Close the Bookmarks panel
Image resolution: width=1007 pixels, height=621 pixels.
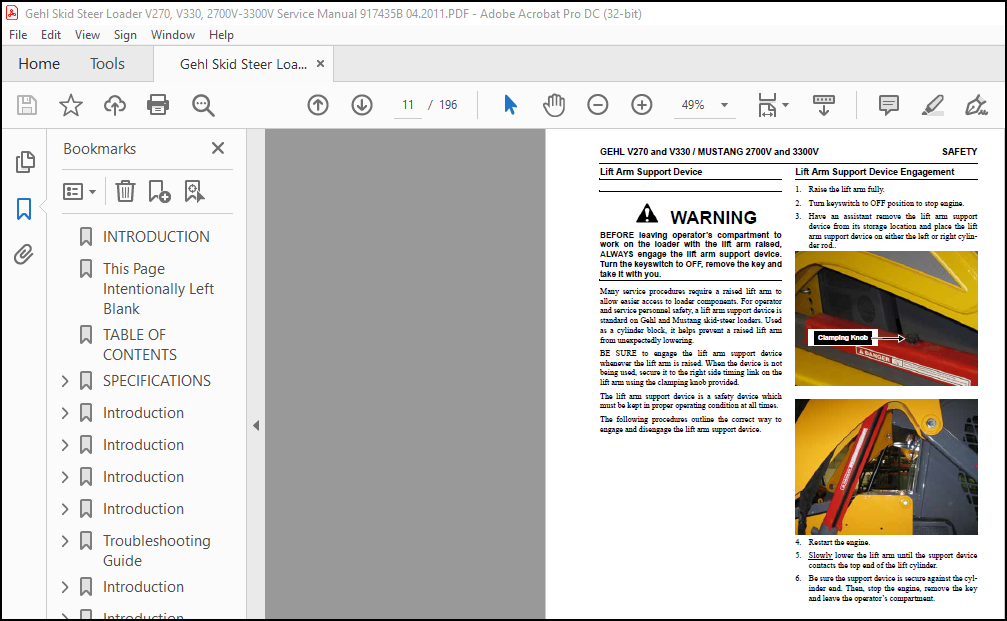218,148
